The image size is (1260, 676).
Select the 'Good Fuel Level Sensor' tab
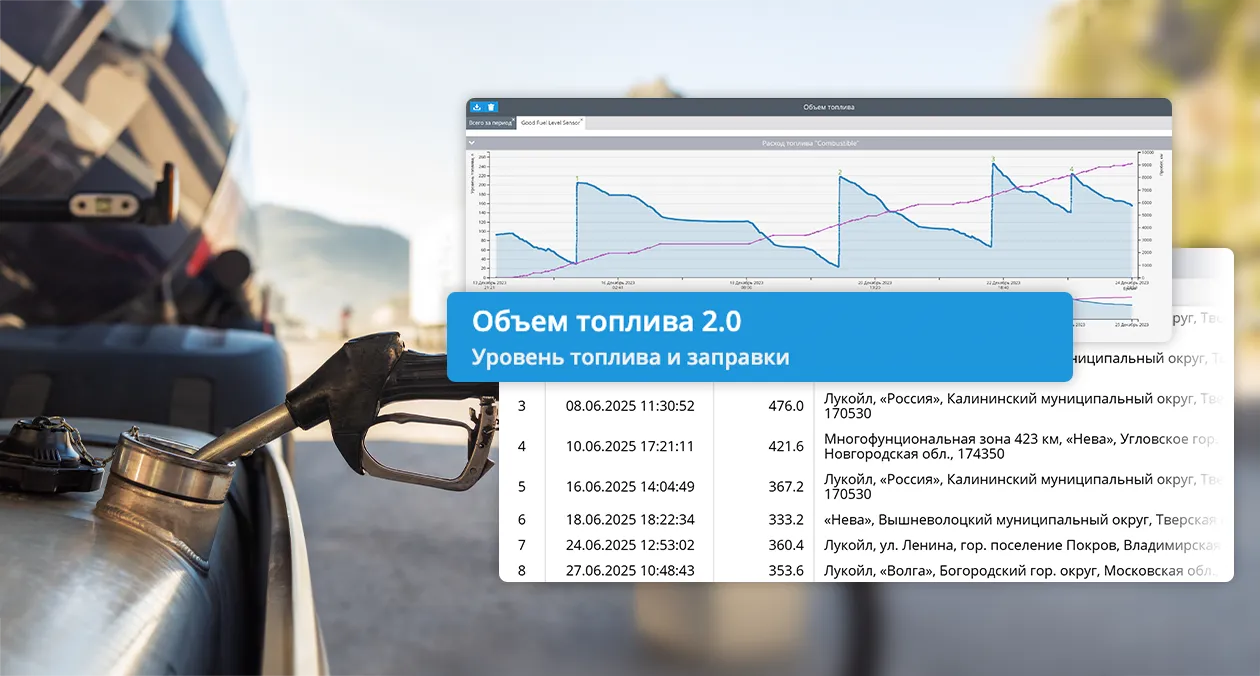pyautogui.click(x=550, y=123)
